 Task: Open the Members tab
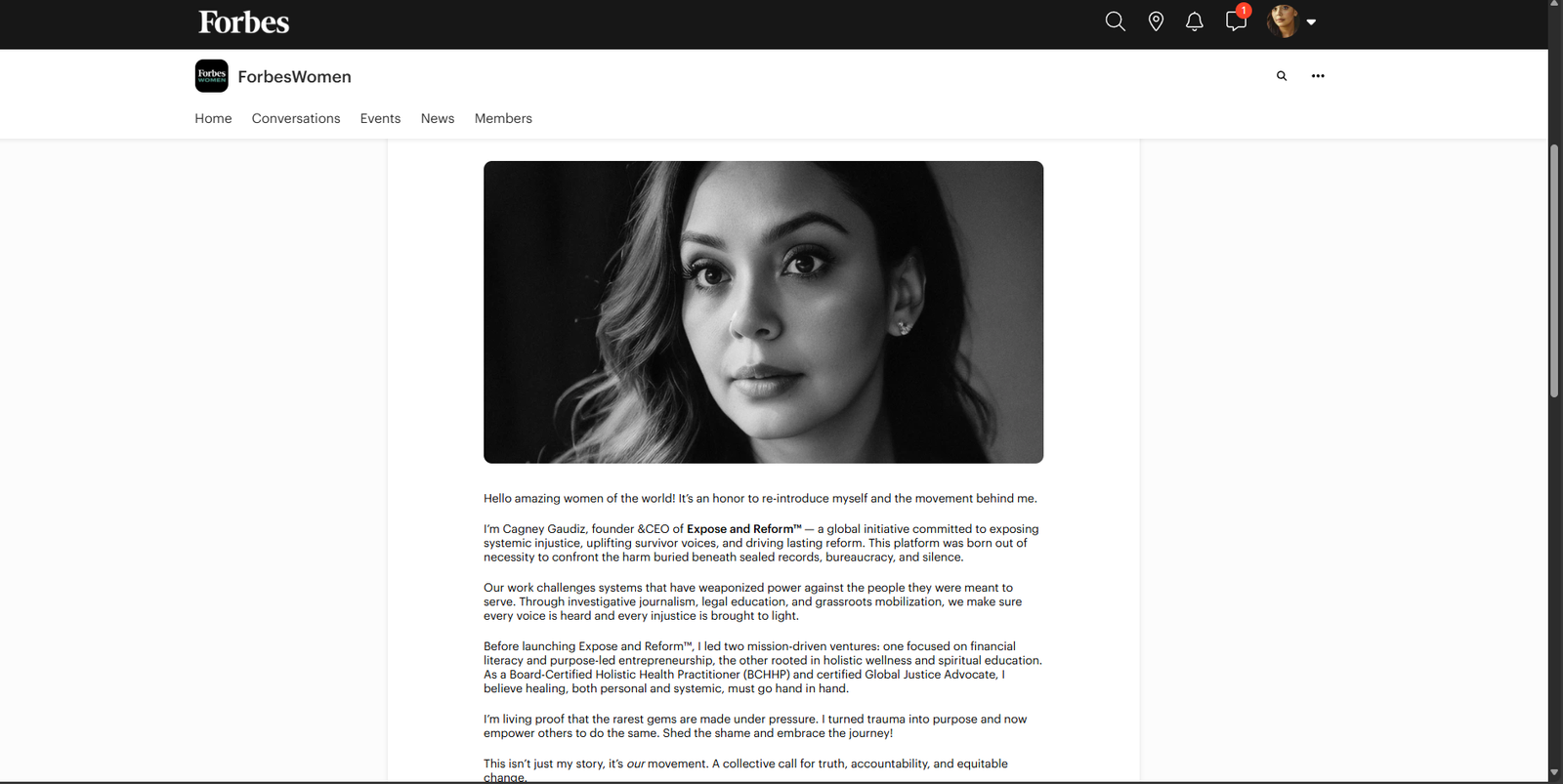tap(503, 118)
